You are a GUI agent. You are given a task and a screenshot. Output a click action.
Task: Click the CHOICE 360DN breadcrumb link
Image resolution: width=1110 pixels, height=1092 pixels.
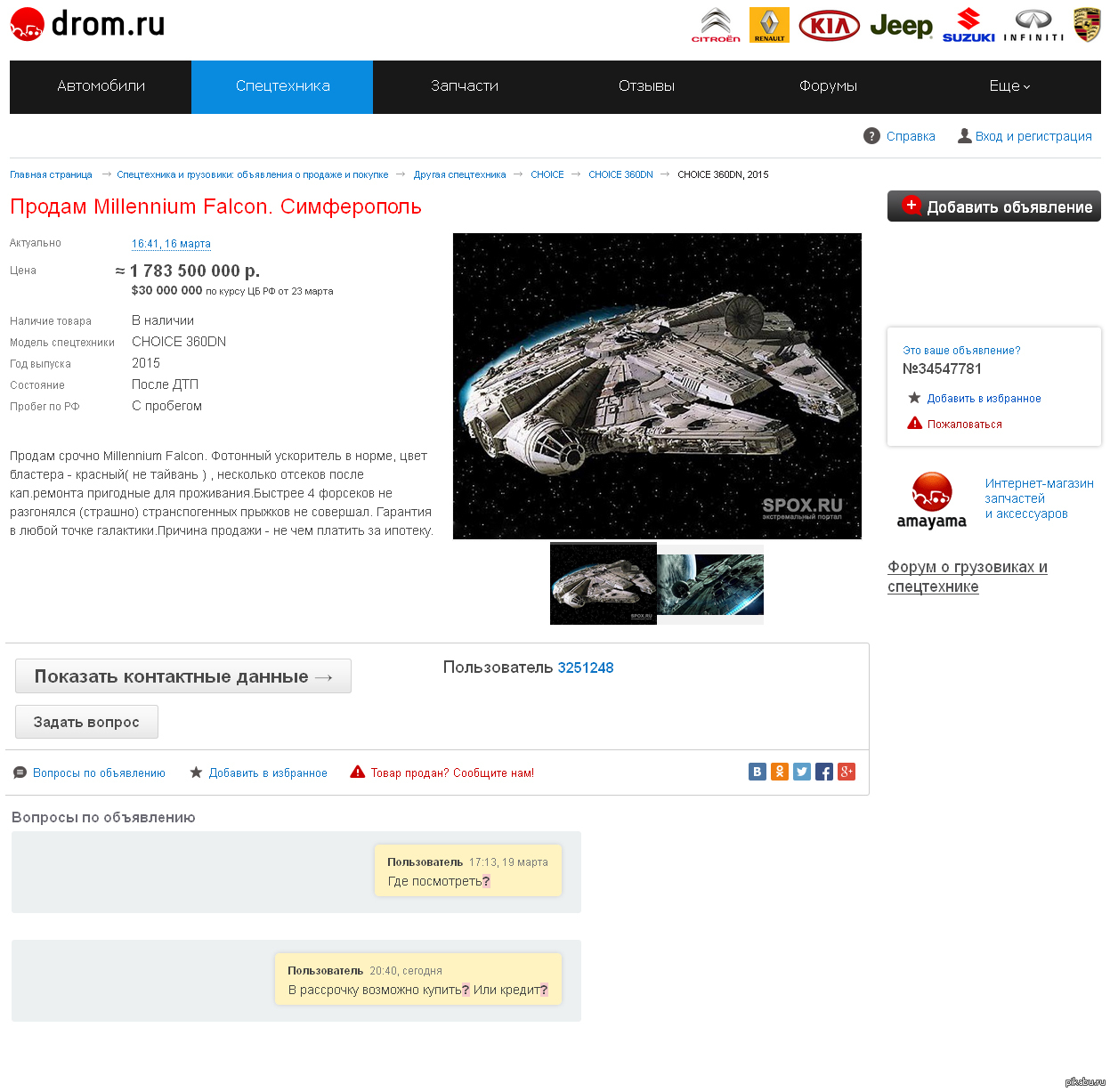[x=620, y=174]
